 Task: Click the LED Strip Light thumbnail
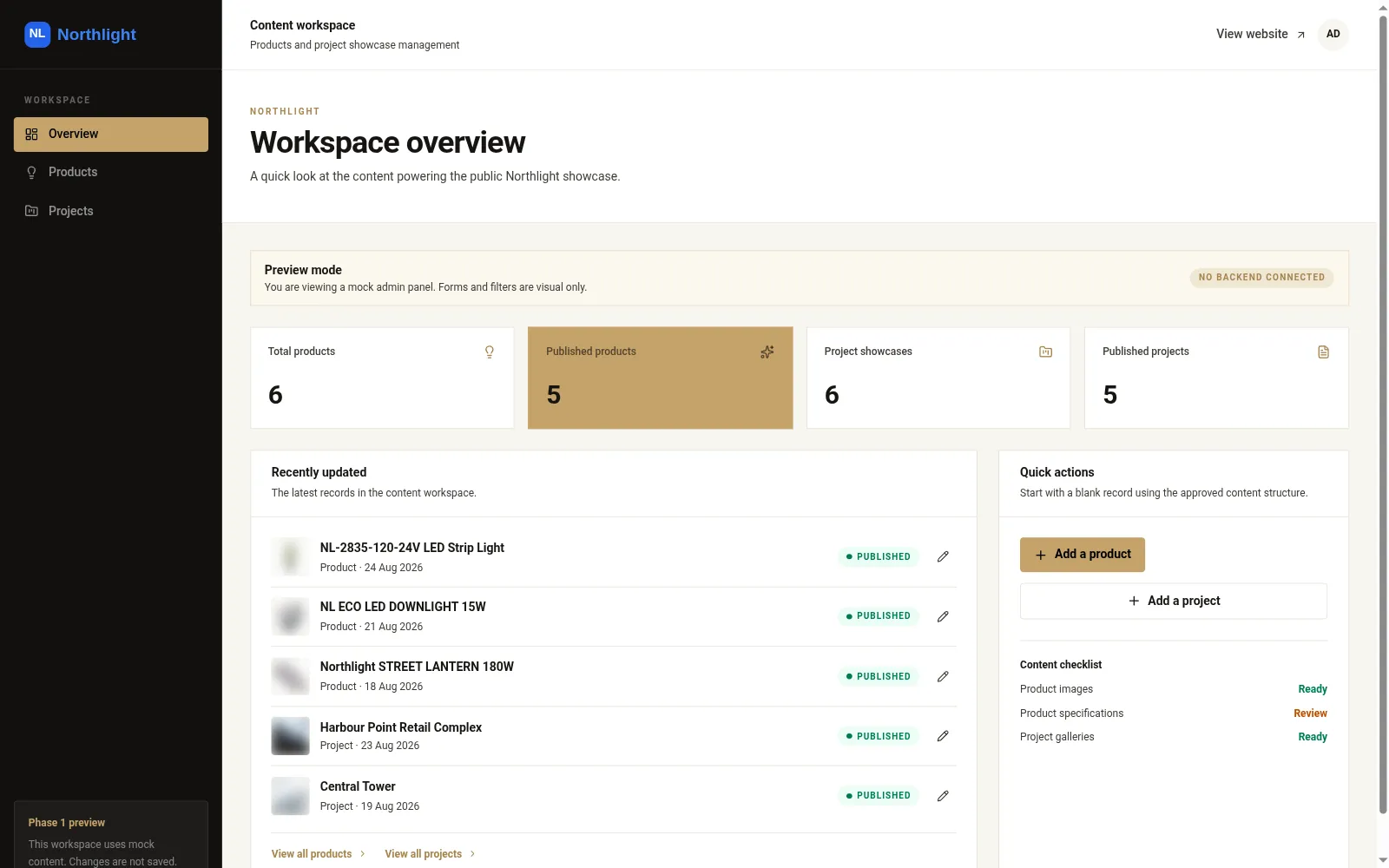(x=290, y=556)
